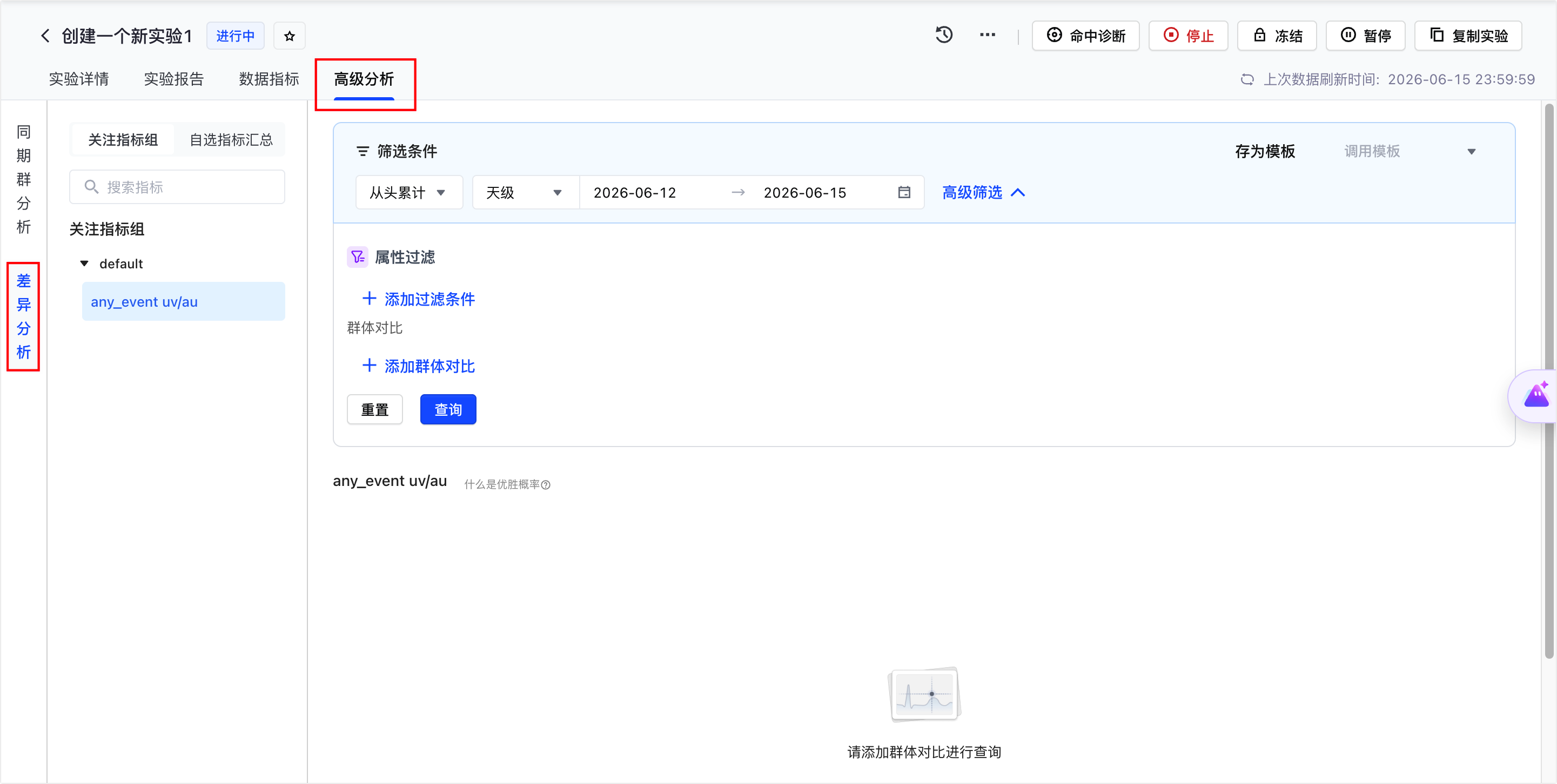Open the history clock icon
1557x784 pixels.
point(943,35)
